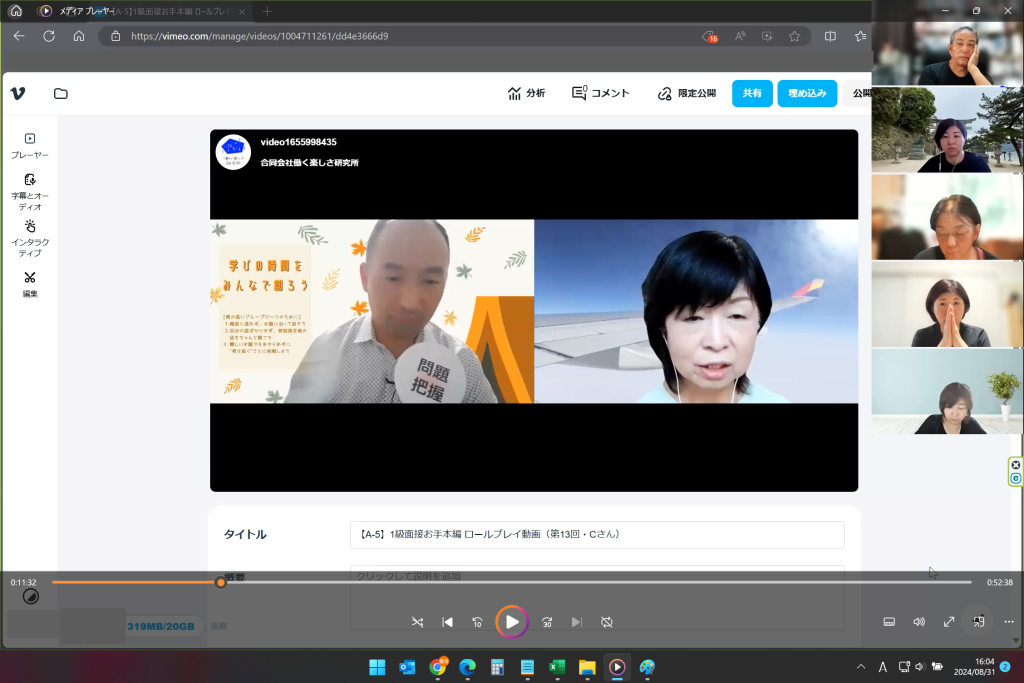Click the タイトル title input field
The image size is (1024, 683).
(x=596, y=535)
